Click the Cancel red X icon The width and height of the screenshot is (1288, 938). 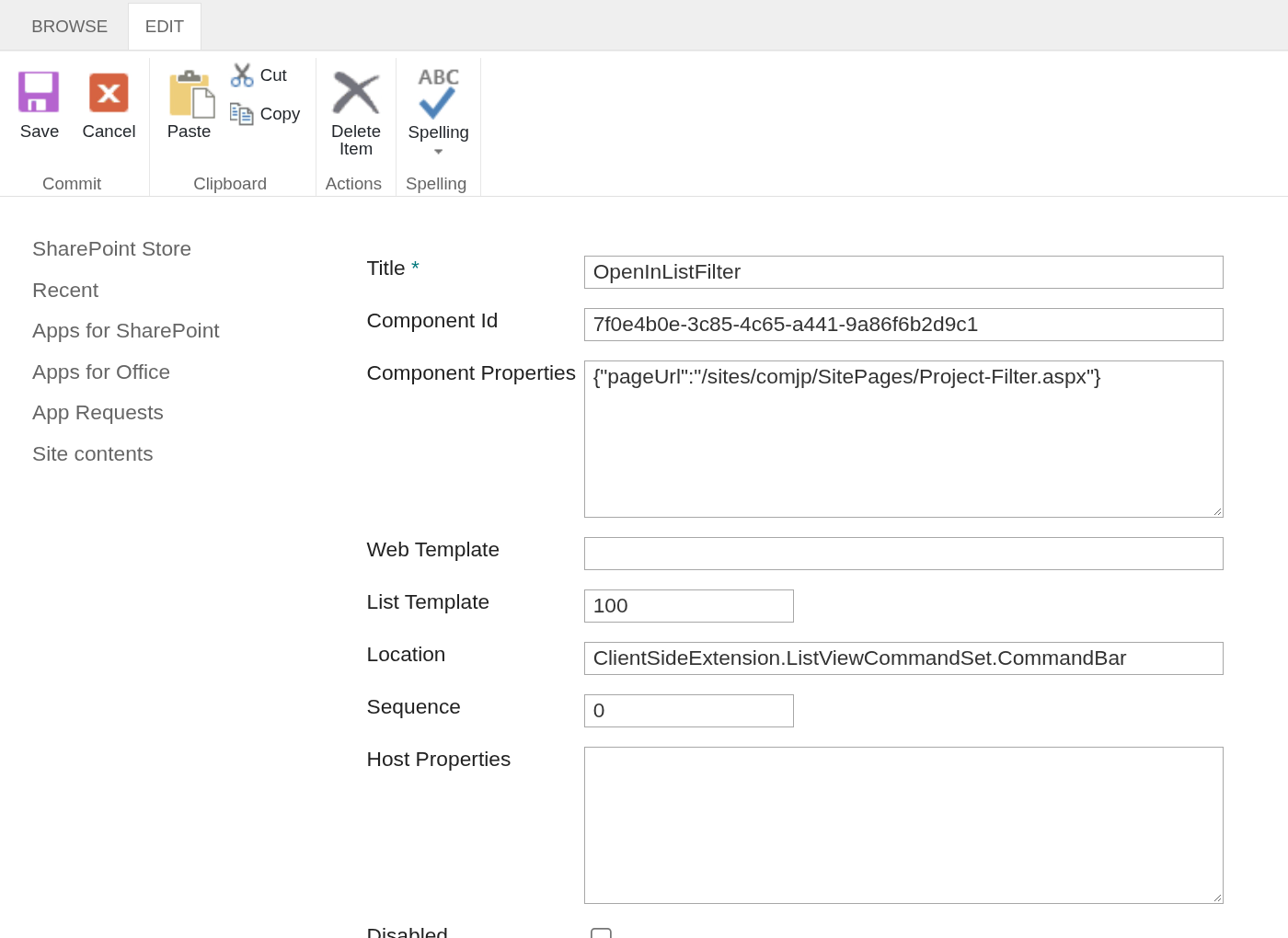click(109, 92)
